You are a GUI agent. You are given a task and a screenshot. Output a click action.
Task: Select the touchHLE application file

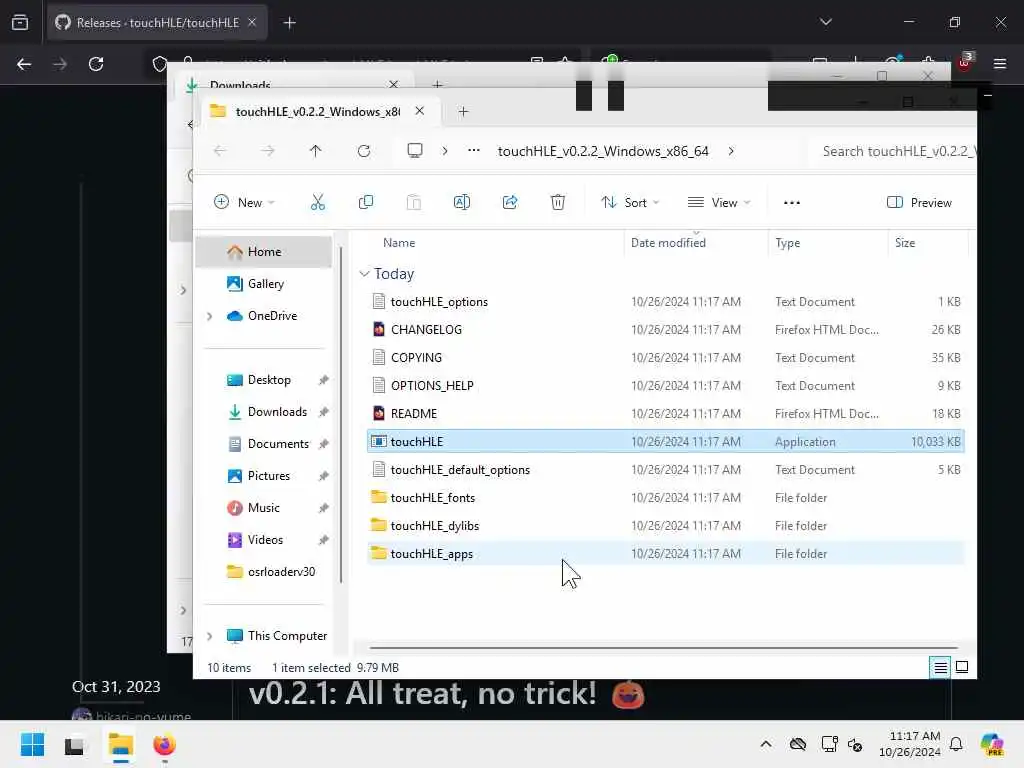coord(665,441)
